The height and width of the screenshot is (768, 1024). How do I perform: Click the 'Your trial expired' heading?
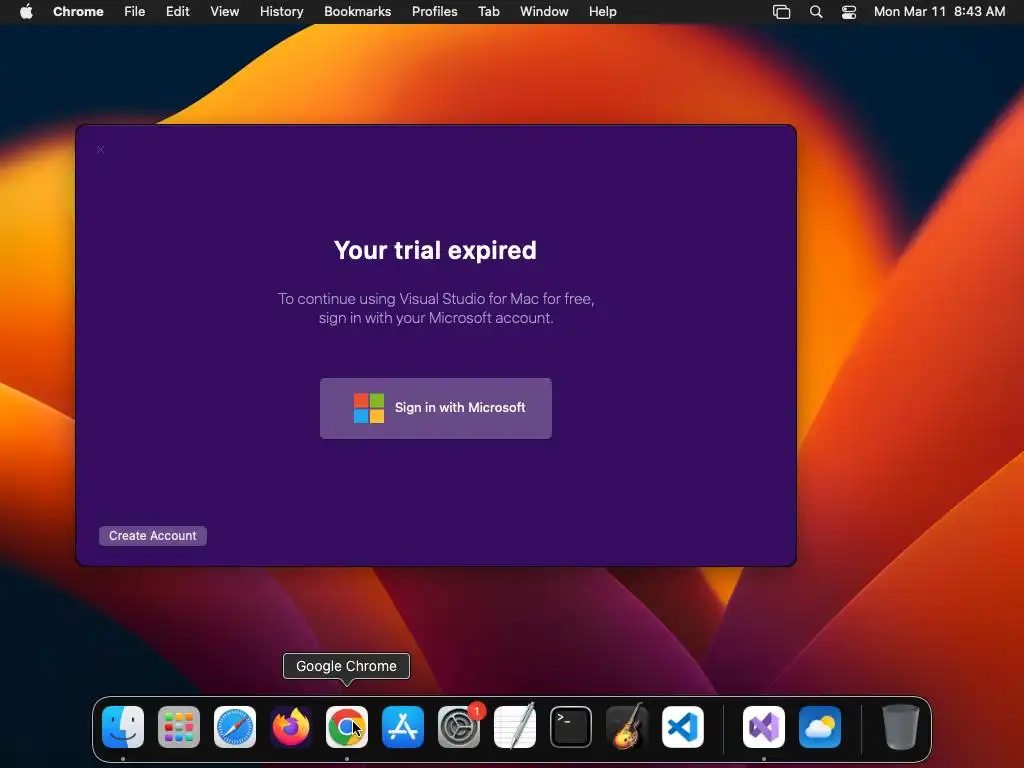coord(435,250)
